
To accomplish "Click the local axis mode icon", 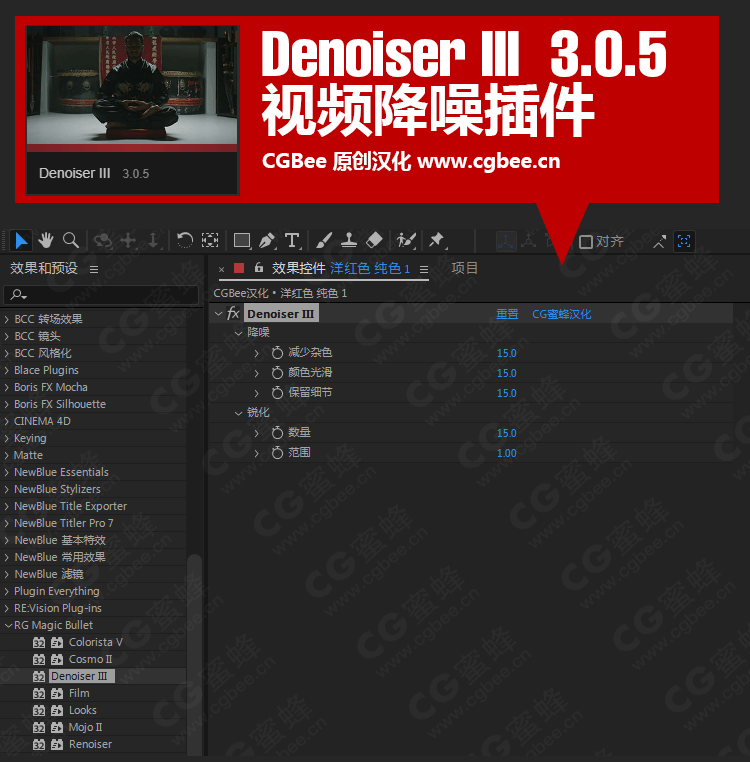I will tap(506, 241).
